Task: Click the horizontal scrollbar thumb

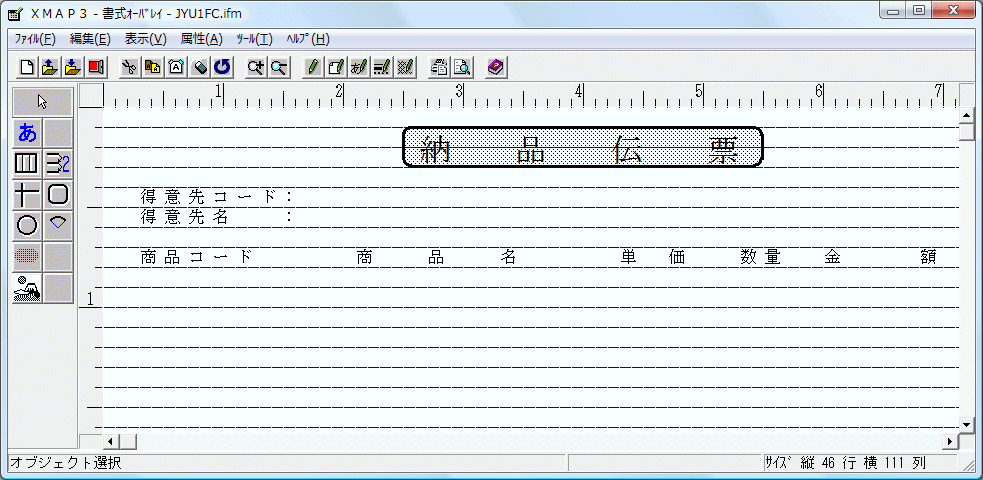Action: [x=127, y=442]
